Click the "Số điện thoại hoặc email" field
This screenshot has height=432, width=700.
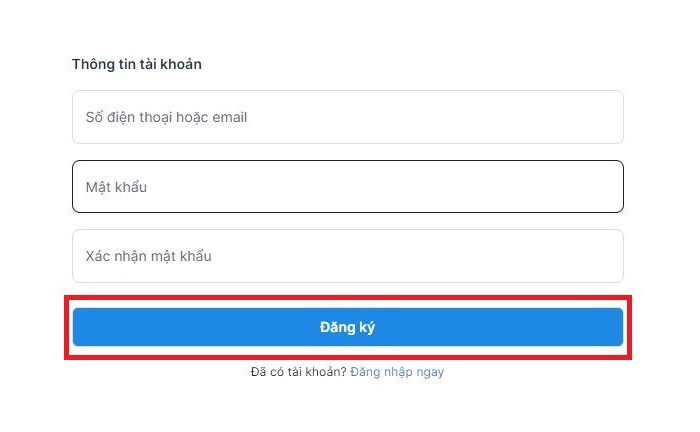(347, 117)
